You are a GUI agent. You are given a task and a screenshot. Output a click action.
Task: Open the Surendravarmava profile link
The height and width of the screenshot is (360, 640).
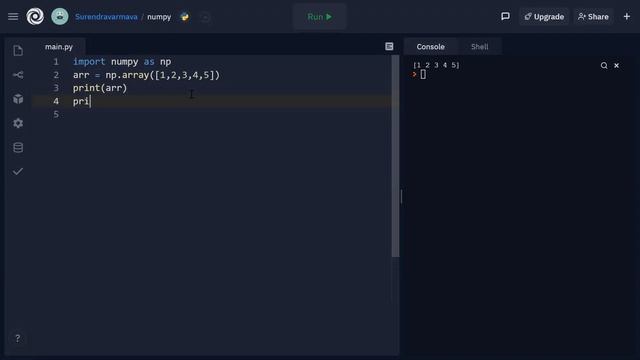[x=106, y=17]
